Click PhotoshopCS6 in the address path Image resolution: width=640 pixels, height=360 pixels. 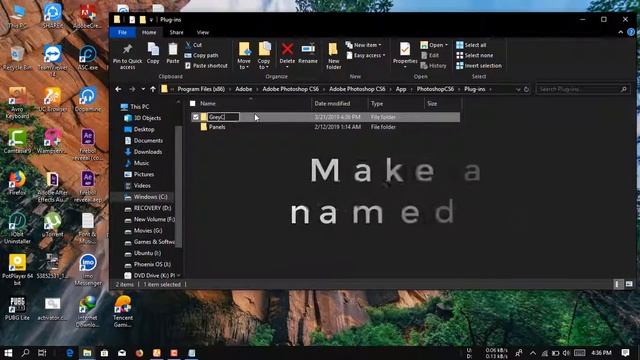pos(435,89)
